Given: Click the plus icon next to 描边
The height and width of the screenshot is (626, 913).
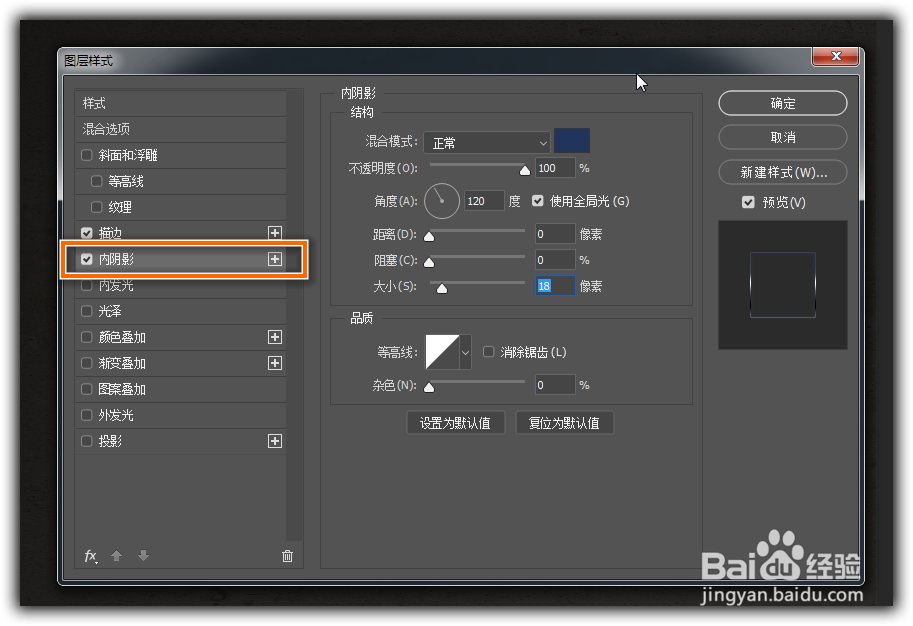Looking at the screenshot, I should point(274,233).
